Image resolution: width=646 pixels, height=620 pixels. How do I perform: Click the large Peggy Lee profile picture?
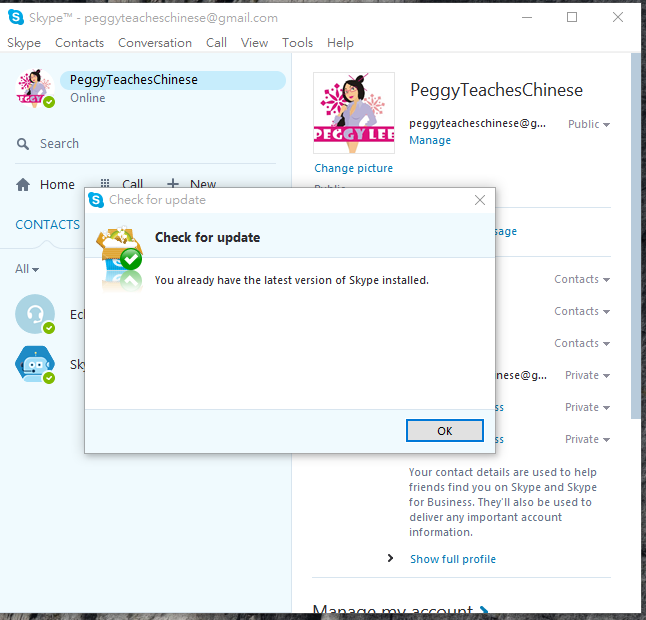[354, 113]
